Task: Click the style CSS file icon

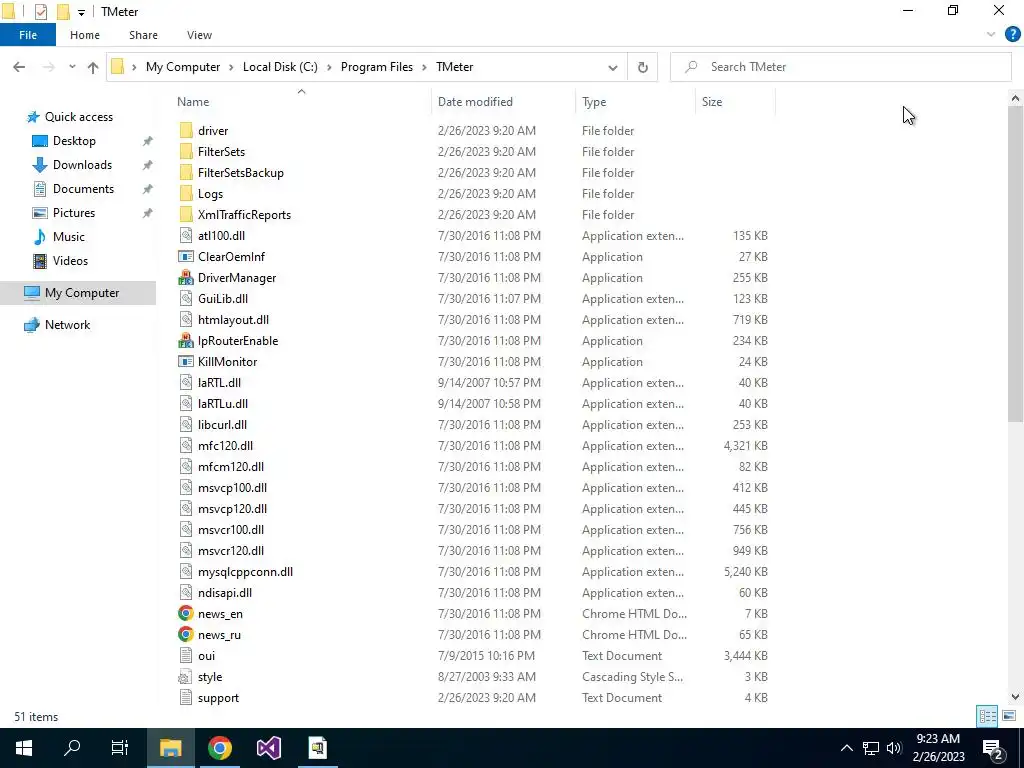Action: [x=186, y=677]
